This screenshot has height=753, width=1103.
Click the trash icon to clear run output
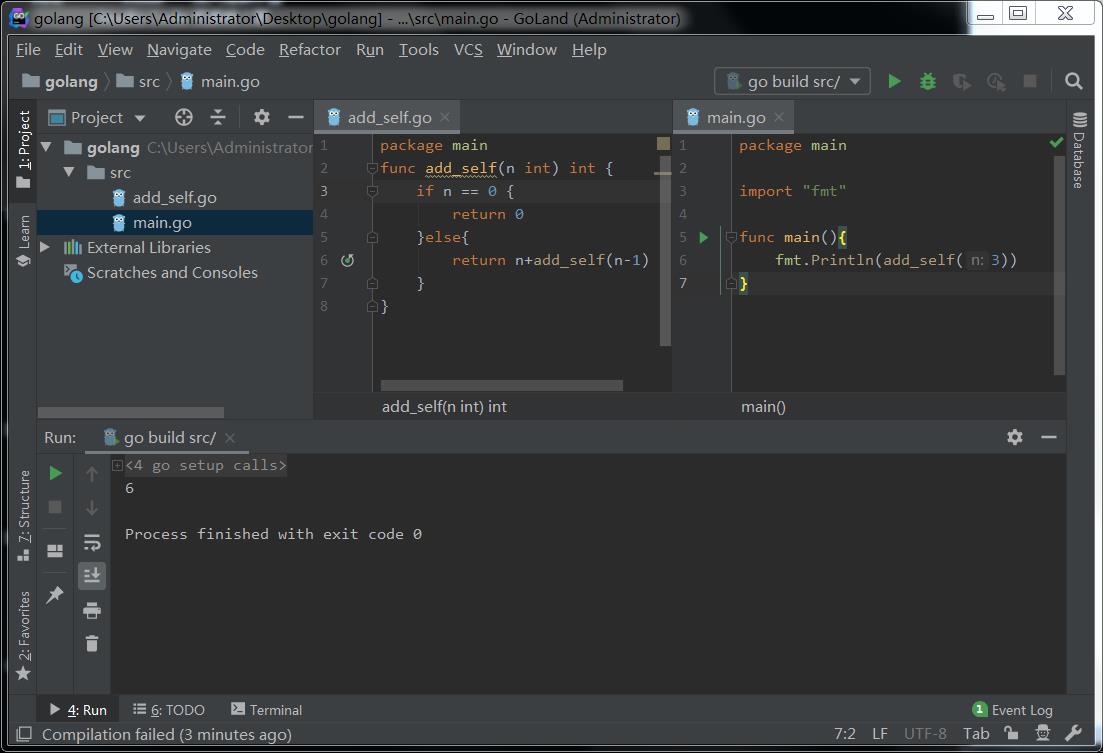[92, 644]
